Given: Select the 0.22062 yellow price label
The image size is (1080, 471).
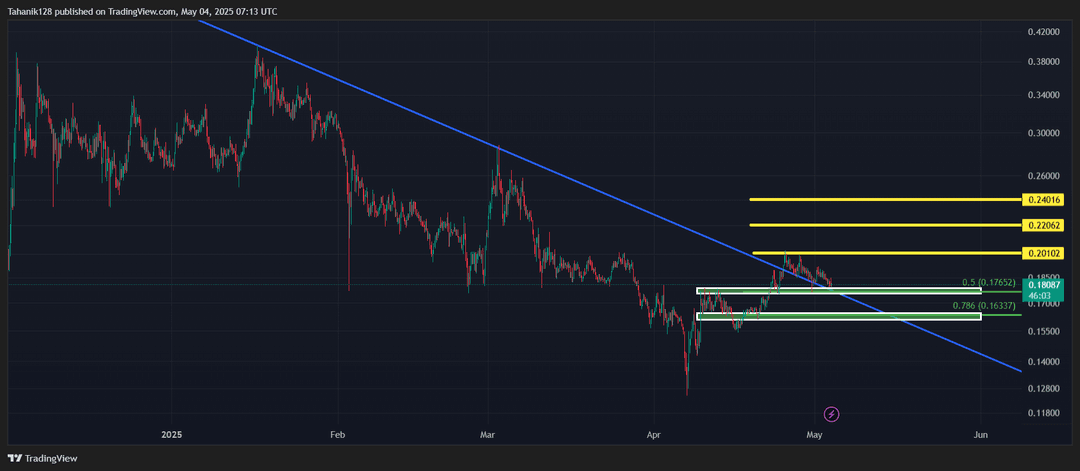Looking at the screenshot, I should pos(1045,225).
